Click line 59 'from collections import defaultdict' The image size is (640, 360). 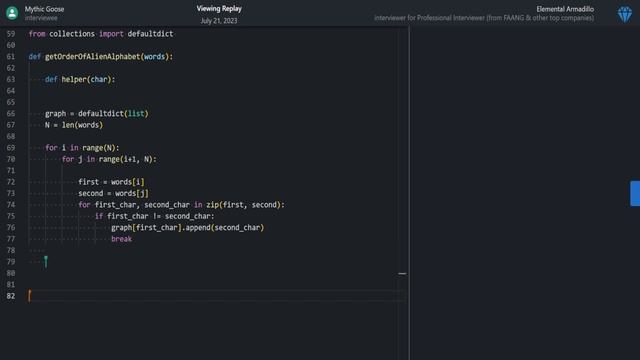101,34
